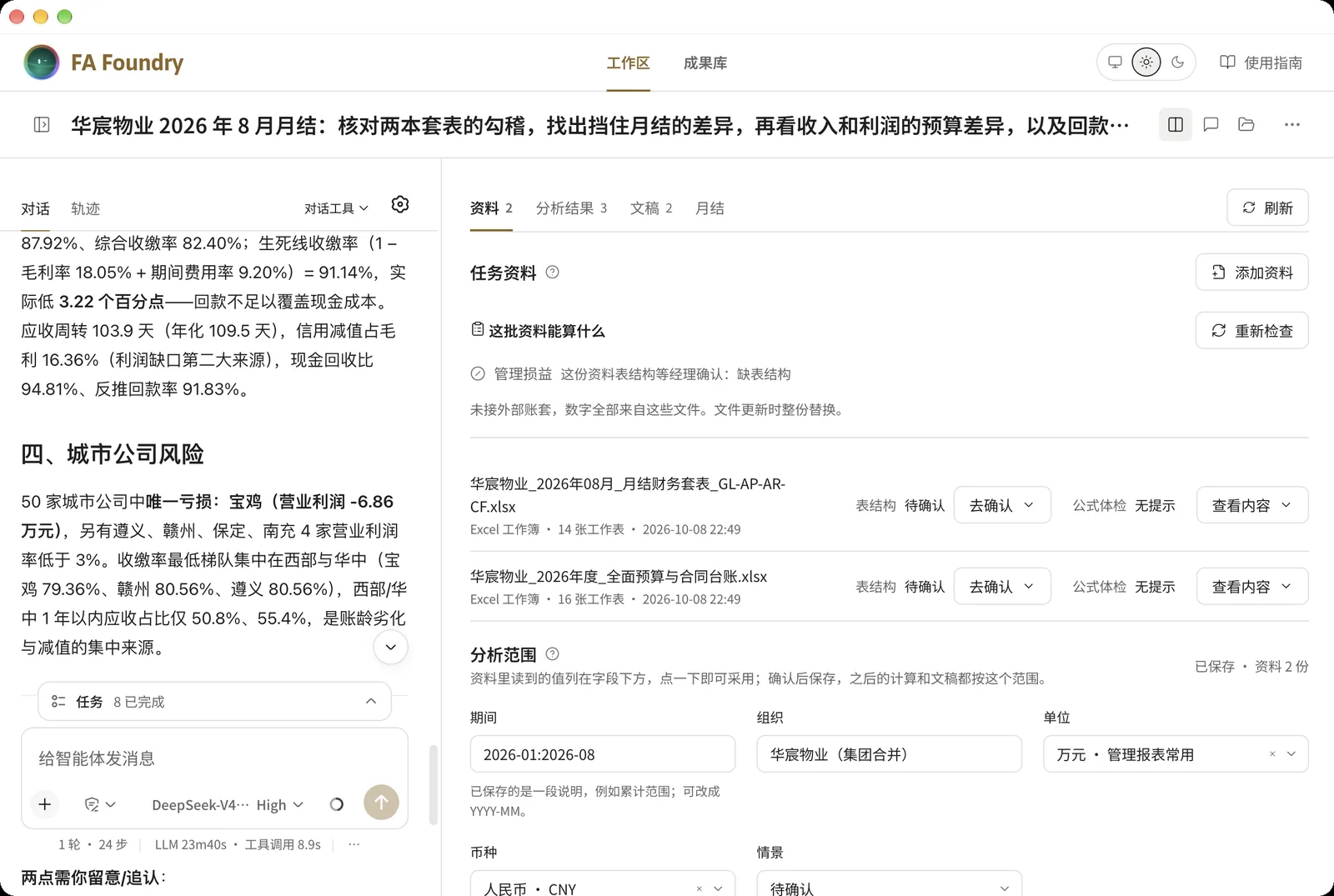Open 查看内容 dropdown for 月结财务套表 file
Viewport: 1334px width, 896px height.
[1251, 505]
